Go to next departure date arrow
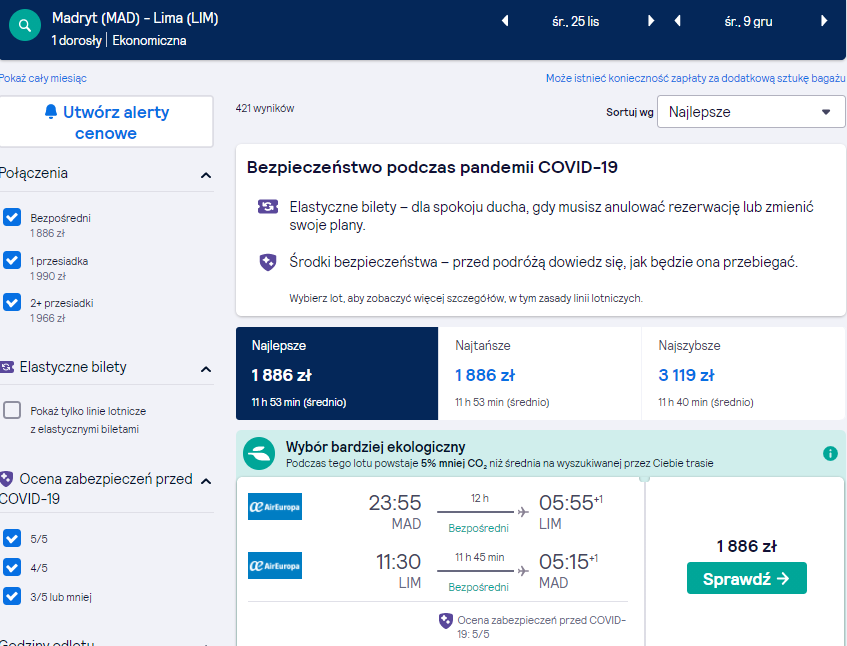This screenshot has width=847, height=646. (651, 21)
